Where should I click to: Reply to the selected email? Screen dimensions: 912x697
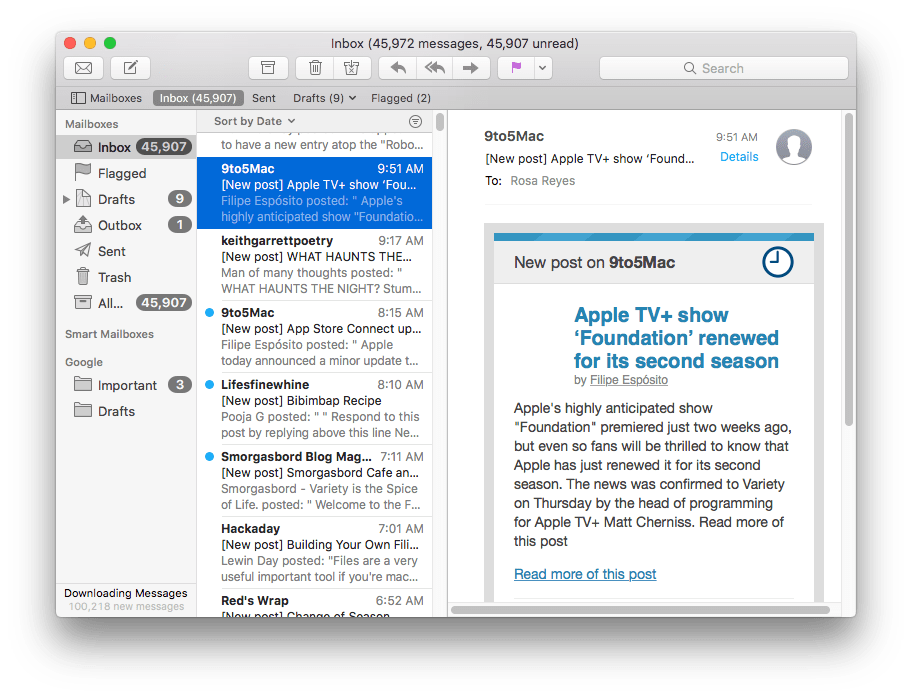coord(398,68)
